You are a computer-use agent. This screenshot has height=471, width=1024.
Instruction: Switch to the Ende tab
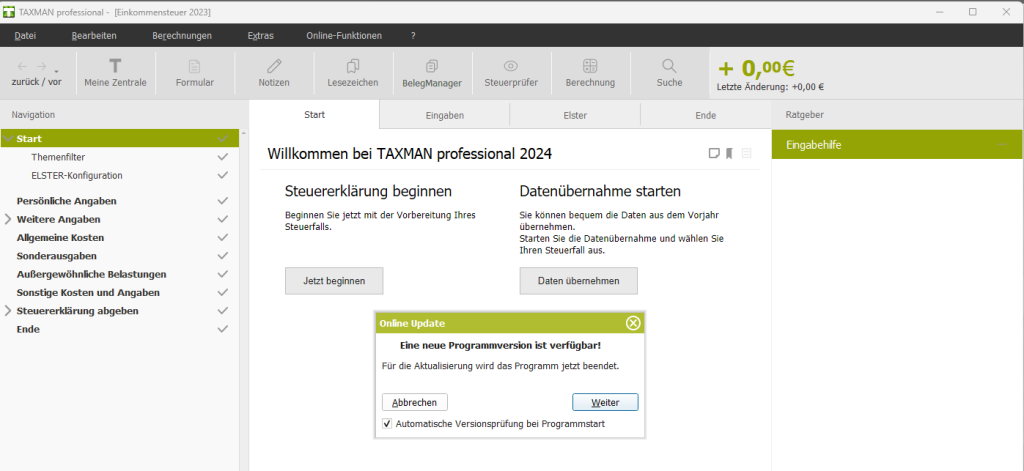pyautogui.click(x=706, y=115)
